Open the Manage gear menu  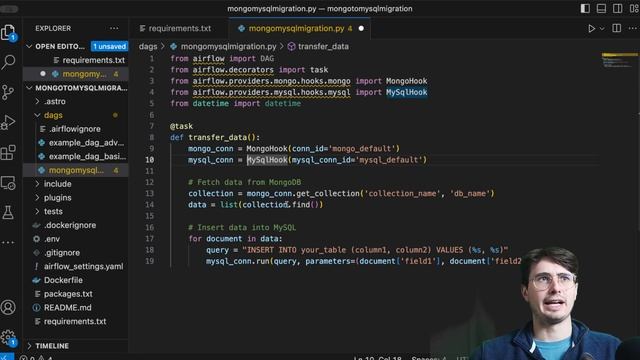click(x=8, y=337)
